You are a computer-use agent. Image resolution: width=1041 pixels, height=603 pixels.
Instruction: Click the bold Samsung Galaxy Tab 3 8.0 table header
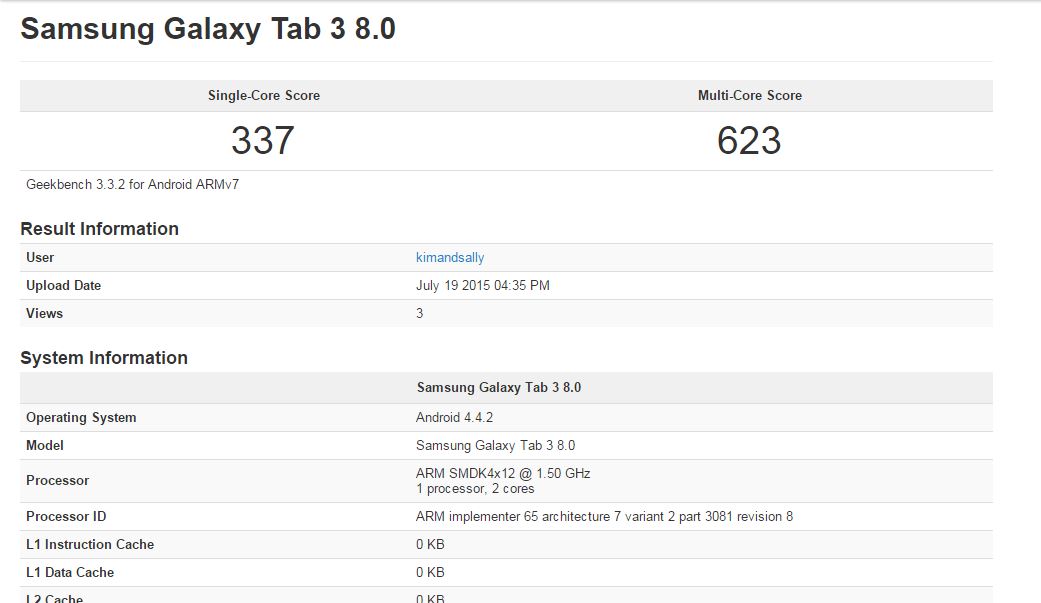tap(499, 388)
